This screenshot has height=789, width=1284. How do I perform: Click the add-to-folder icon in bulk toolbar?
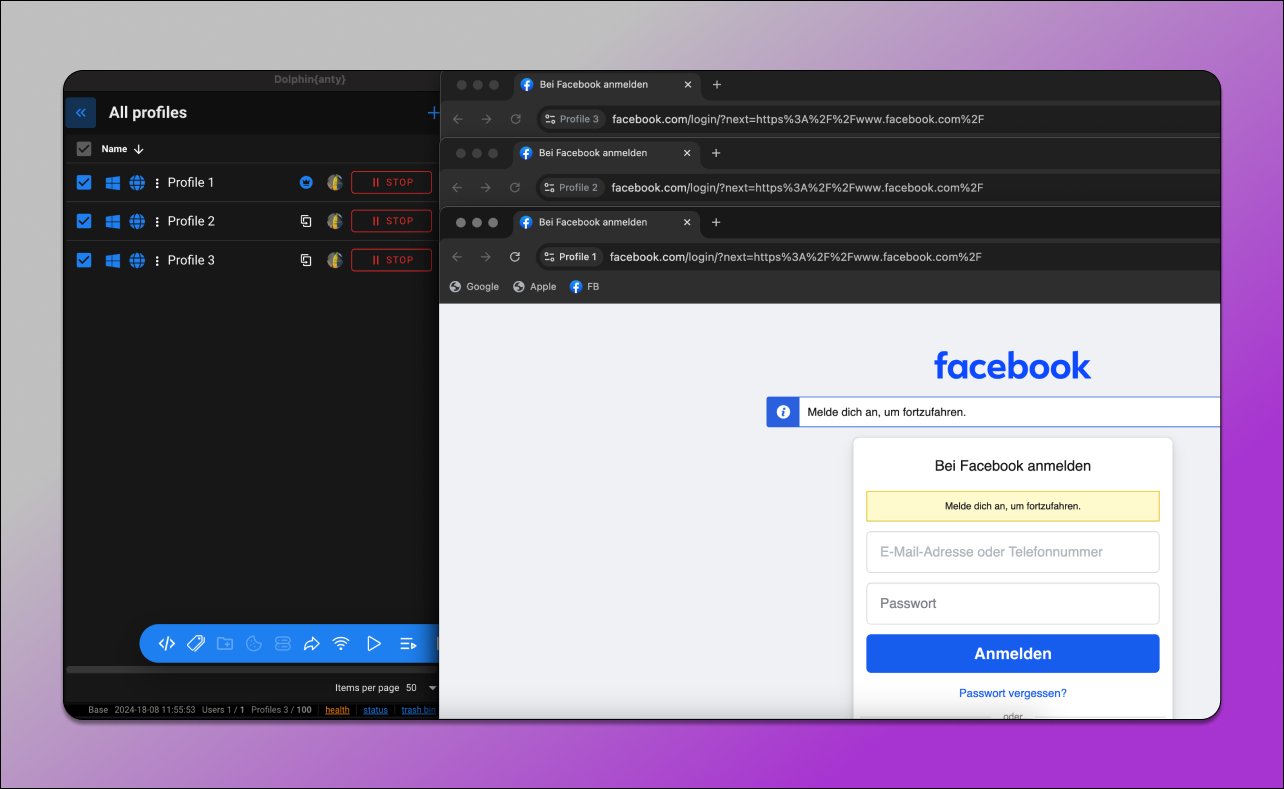click(225, 644)
